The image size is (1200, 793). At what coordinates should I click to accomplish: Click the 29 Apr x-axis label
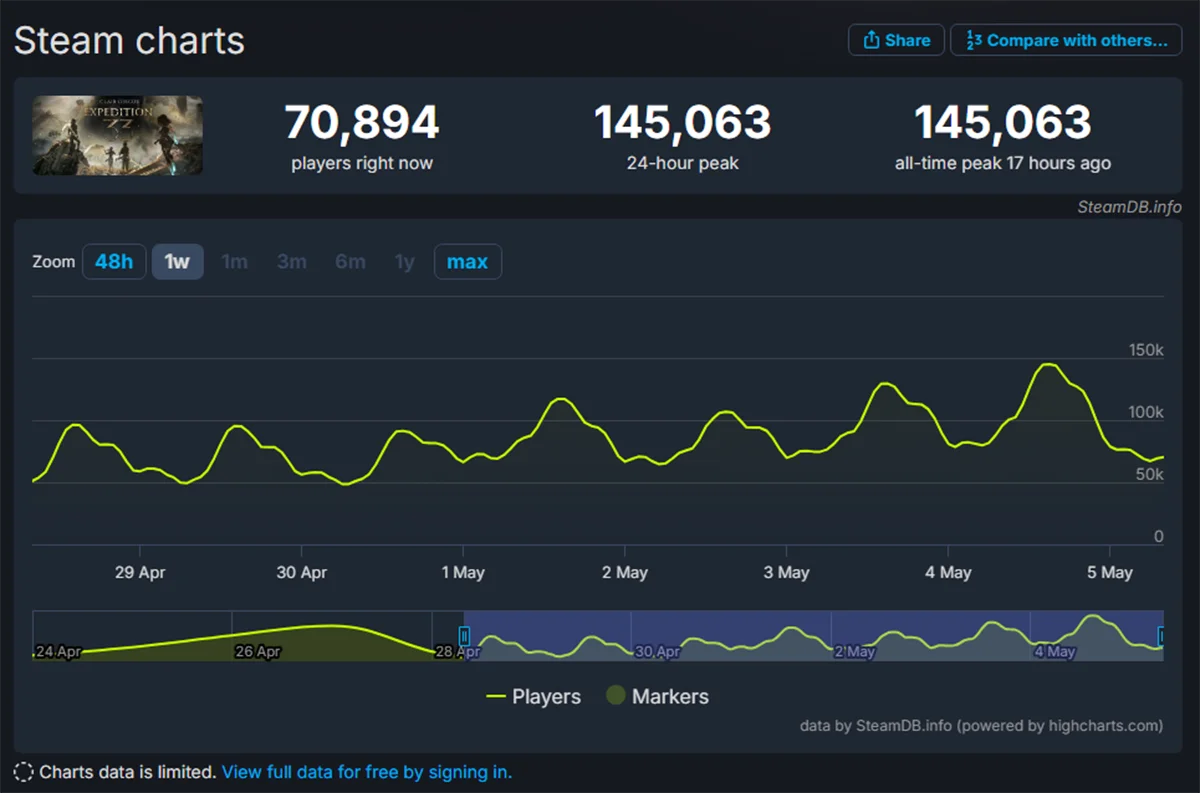(140, 573)
